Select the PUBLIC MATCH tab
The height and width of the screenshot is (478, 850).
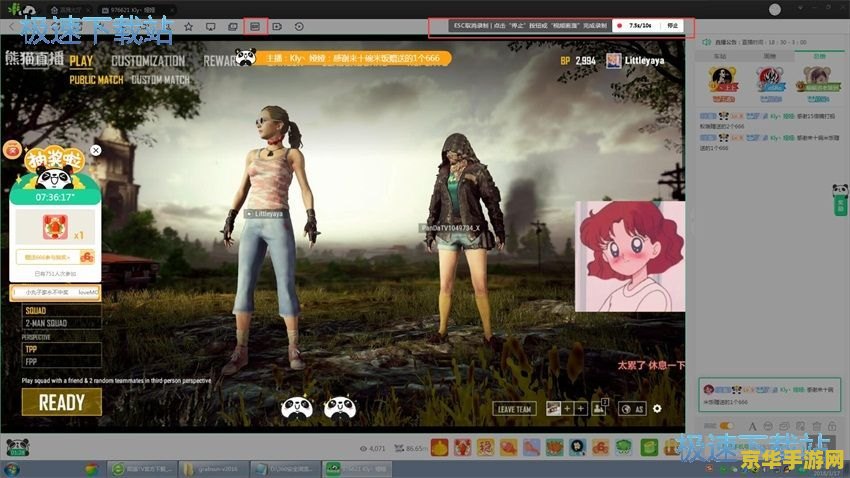[x=96, y=80]
